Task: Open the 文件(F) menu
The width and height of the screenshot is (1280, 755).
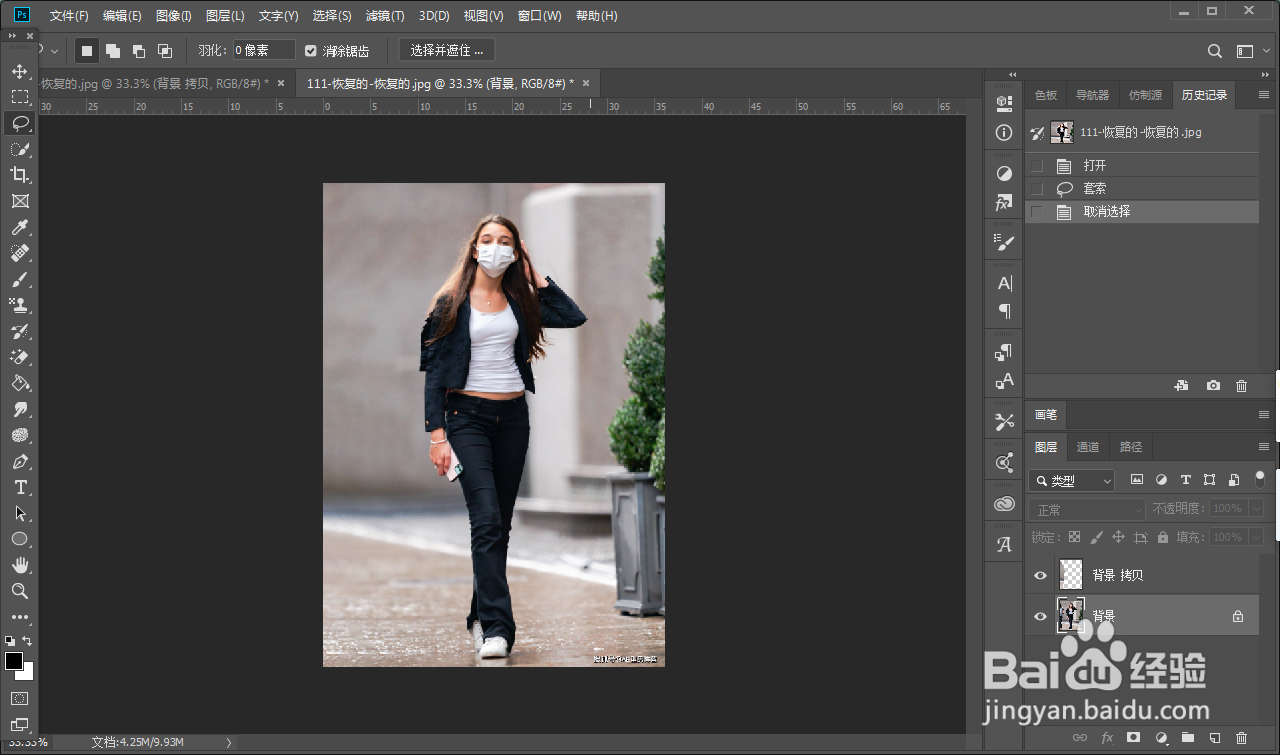Action: click(x=69, y=16)
